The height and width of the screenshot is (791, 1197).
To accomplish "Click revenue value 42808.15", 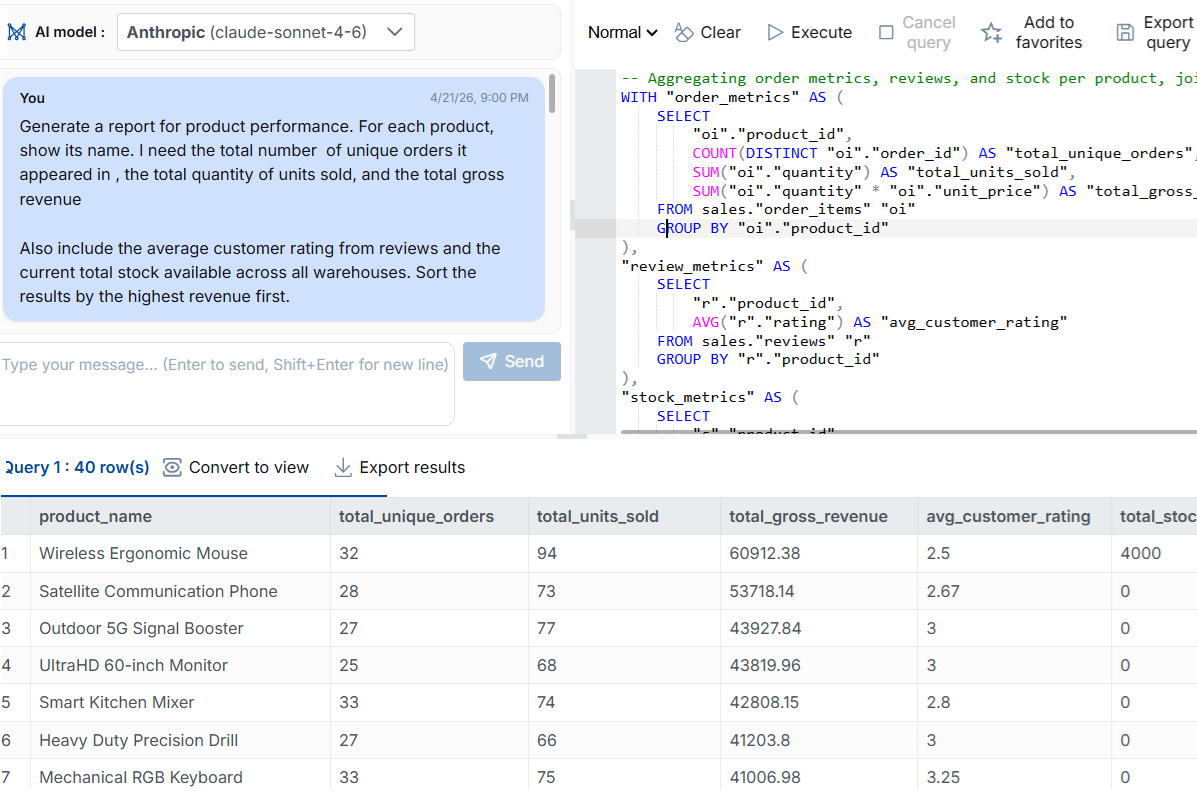I will tap(763, 702).
